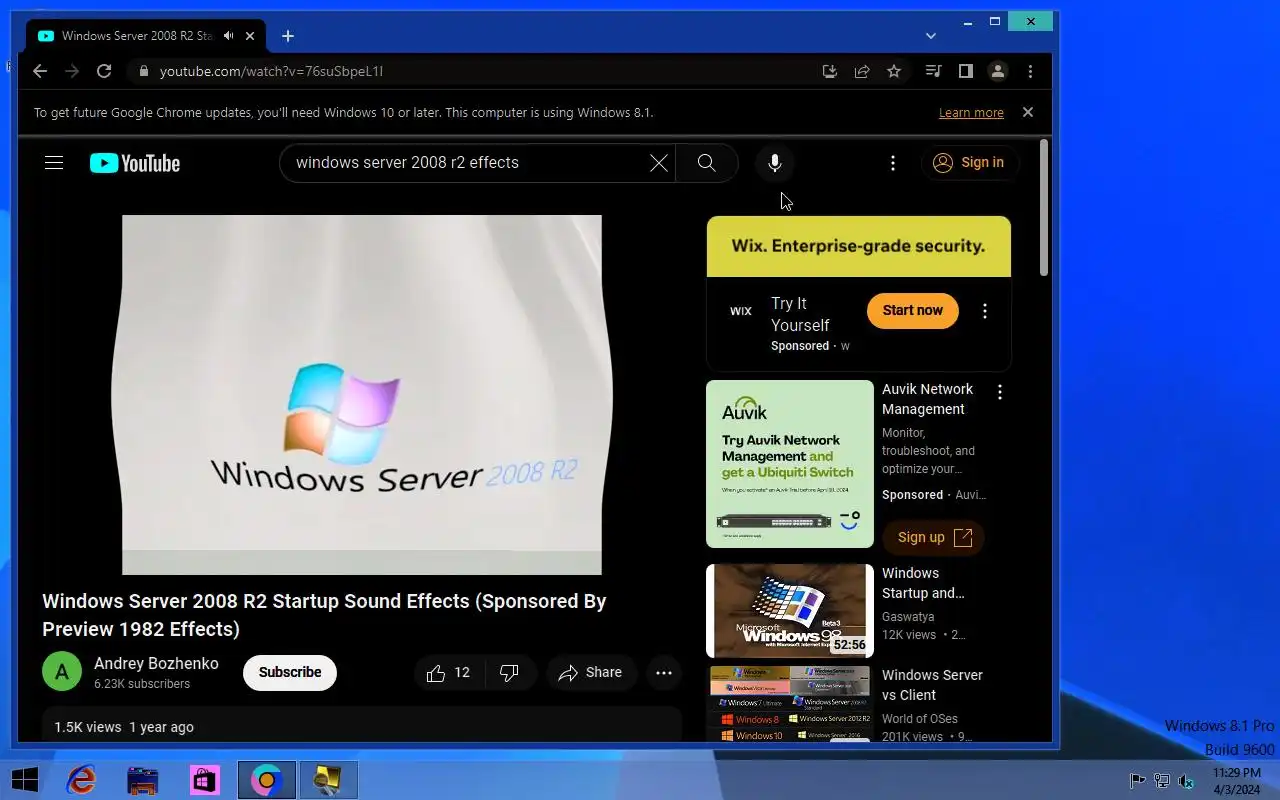Sign in to YouTube

point(969,163)
